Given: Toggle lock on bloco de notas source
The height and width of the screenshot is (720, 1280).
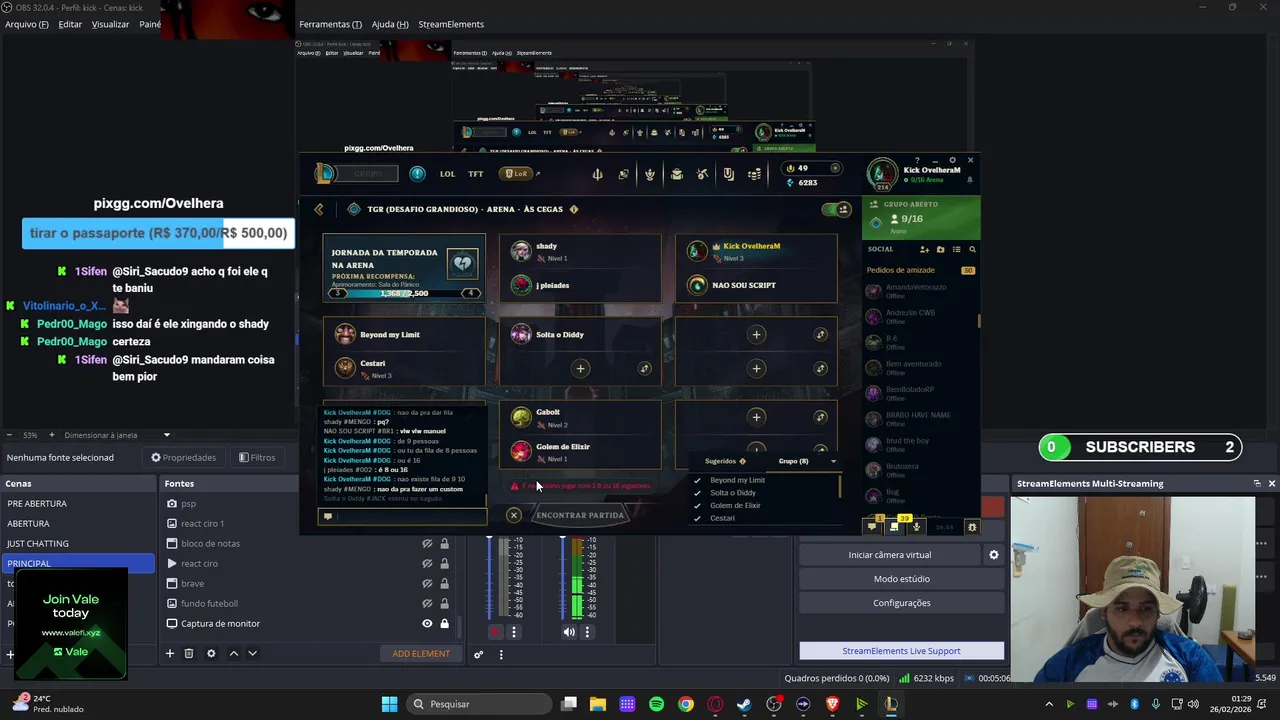Looking at the screenshot, I should (444, 543).
